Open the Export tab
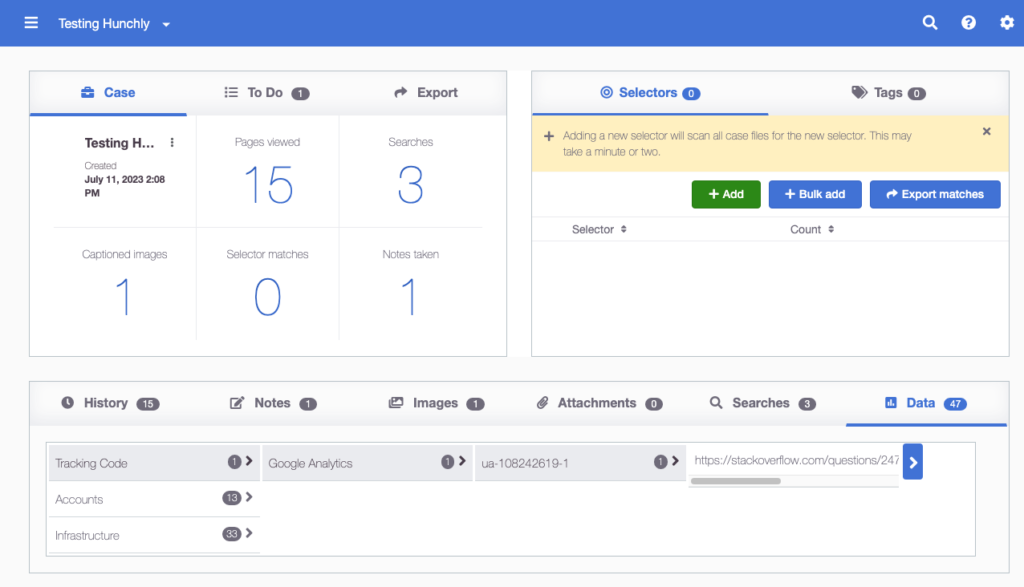Screen dimensions: 1024x587 tap(426, 93)
